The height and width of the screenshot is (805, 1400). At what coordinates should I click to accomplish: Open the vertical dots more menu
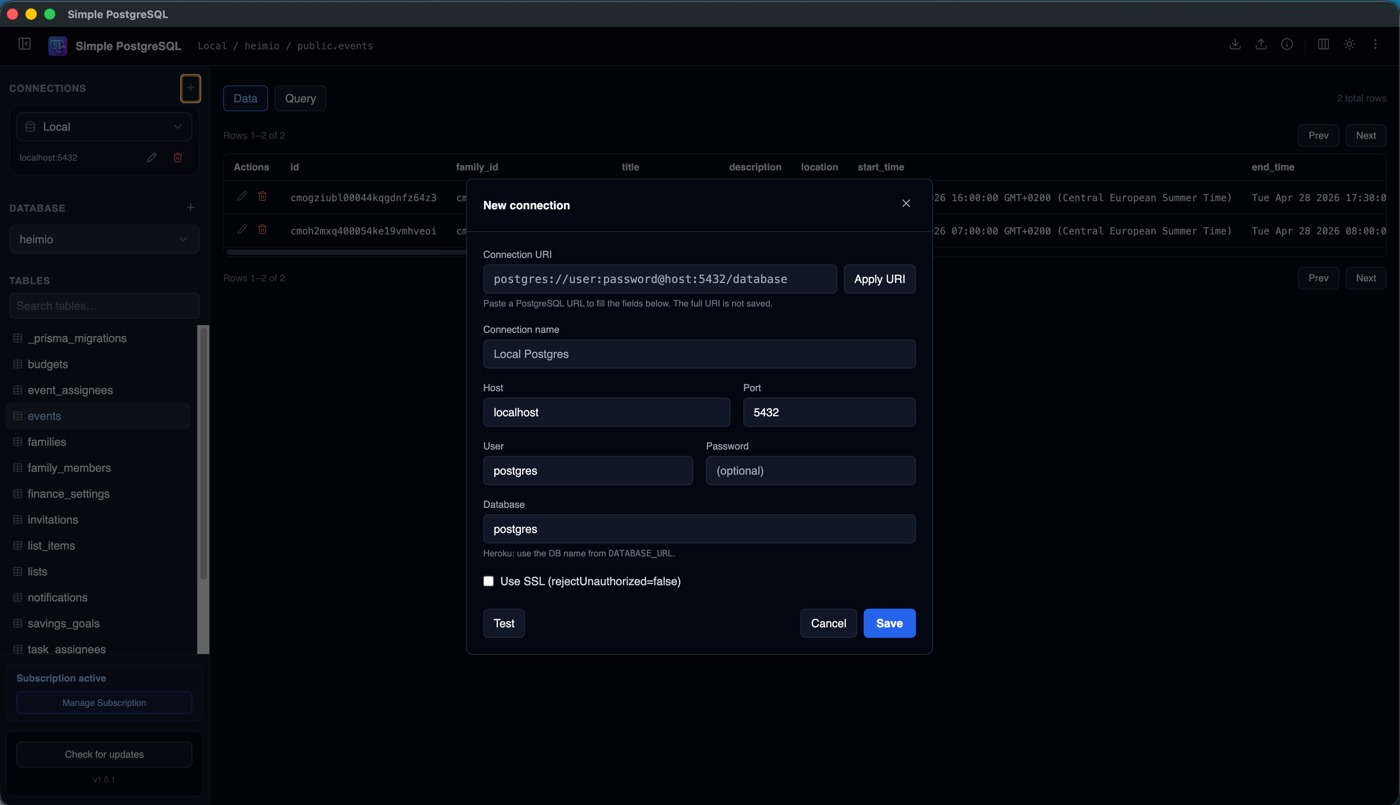1375,44
